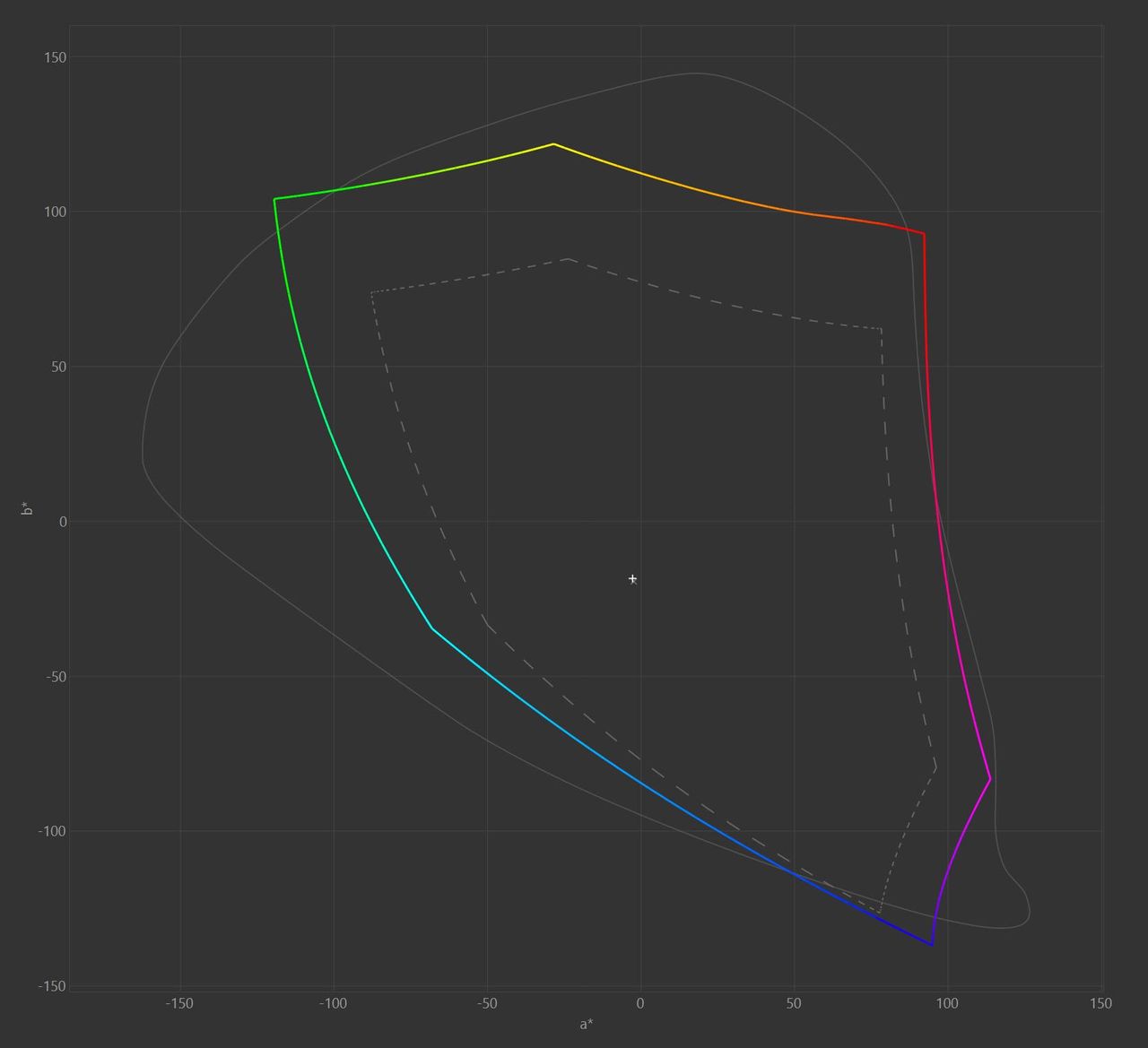Click the a* axis title
Viewport: 1148px width, 1048px height.
point(586,1024)
